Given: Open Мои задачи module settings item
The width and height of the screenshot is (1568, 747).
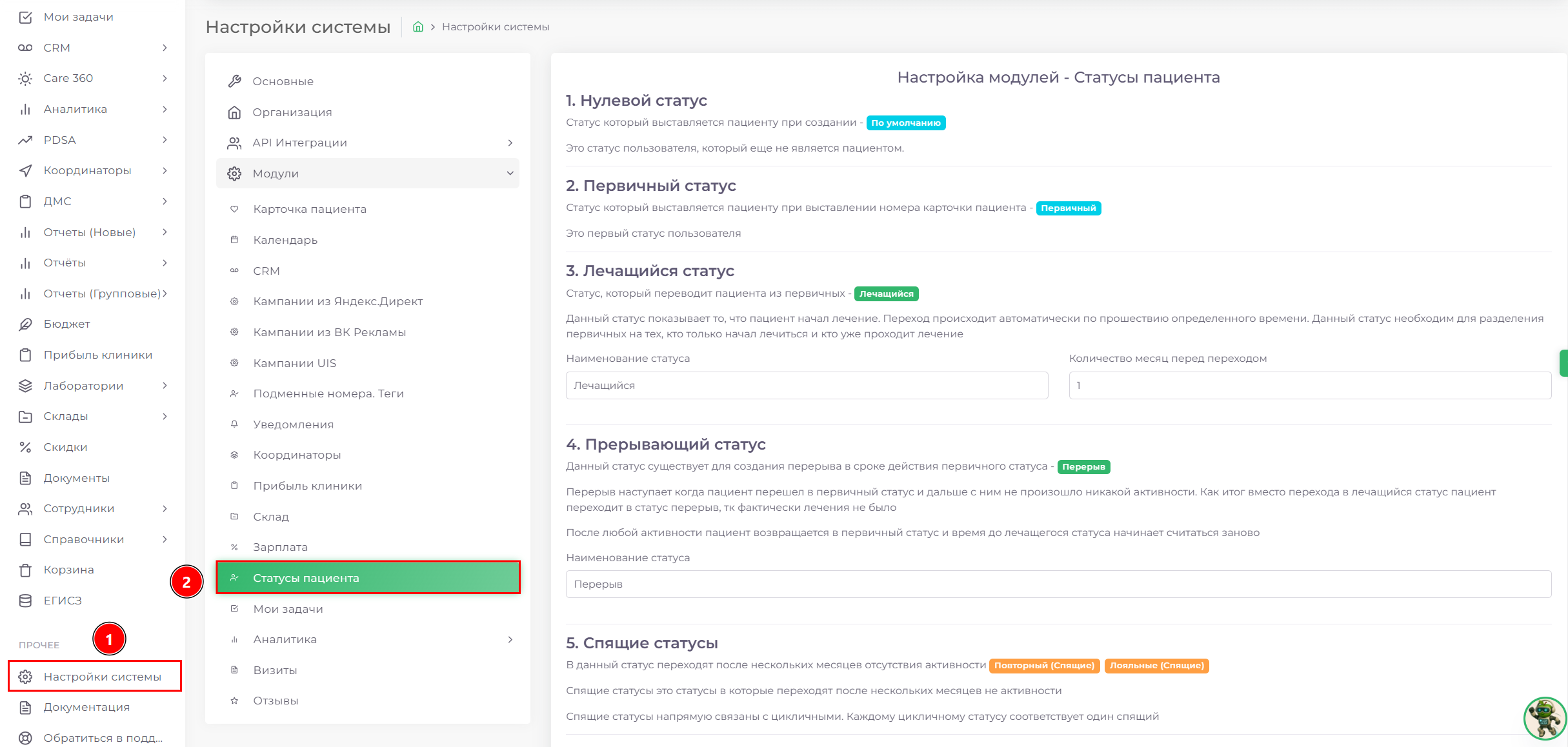Looking at the screenshot, I should (368, 609).
